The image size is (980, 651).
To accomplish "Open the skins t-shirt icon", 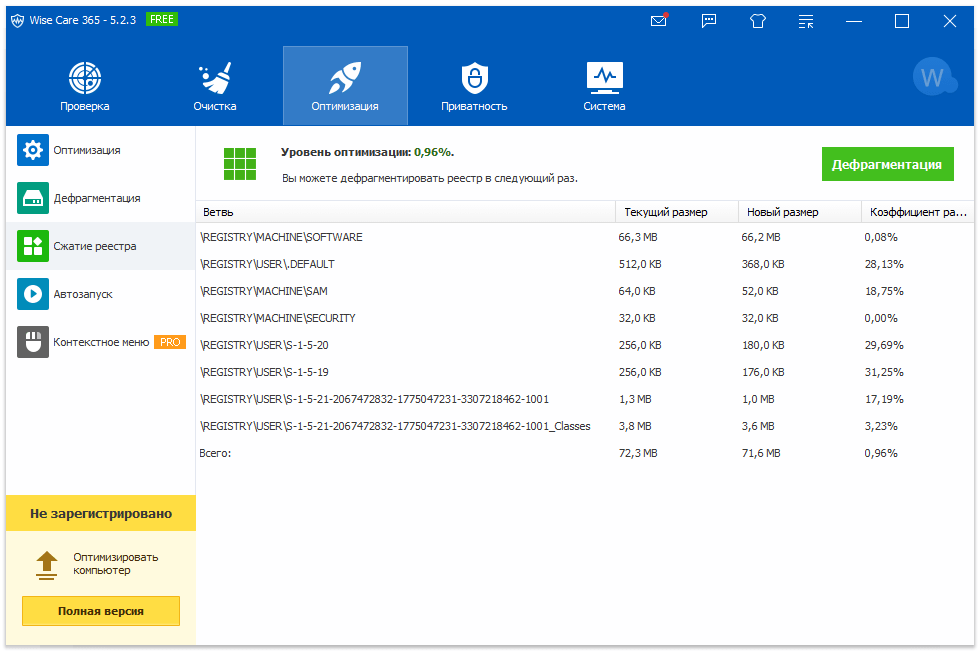I will pos(758,20).
